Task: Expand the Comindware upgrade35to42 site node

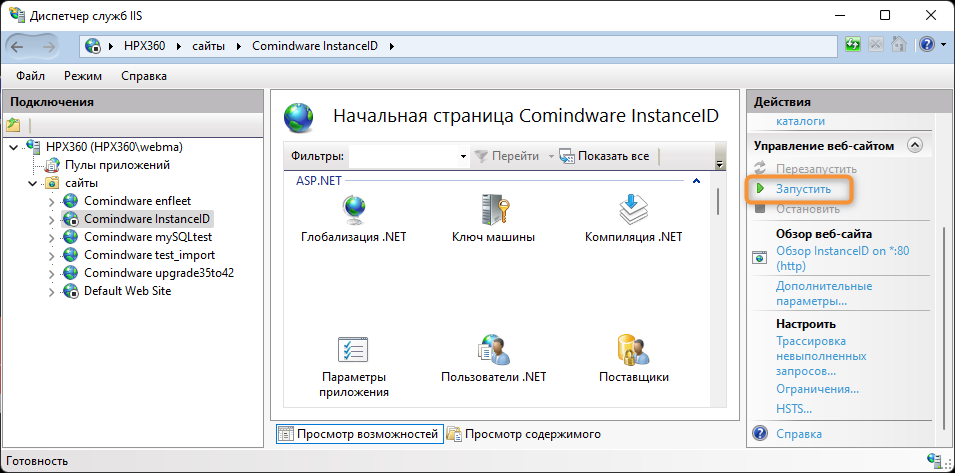Action: click(52, 273)
